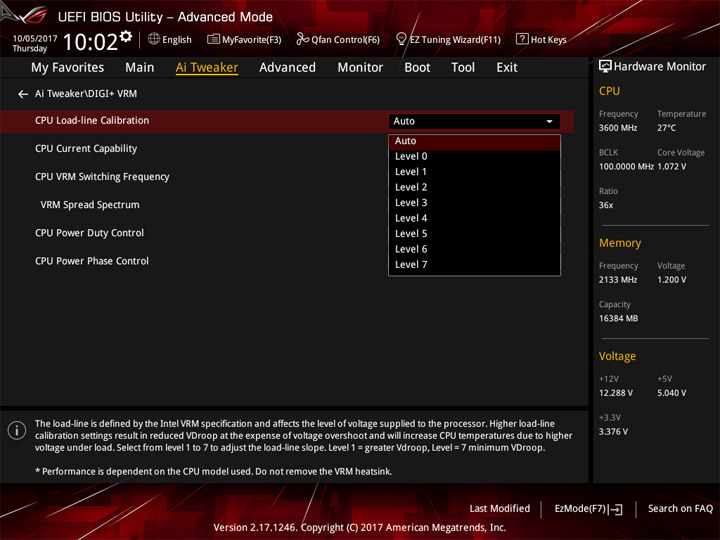Choose Level 3 calibration option
The width and height of the screenshot is (720, 540).
(474, 203)
